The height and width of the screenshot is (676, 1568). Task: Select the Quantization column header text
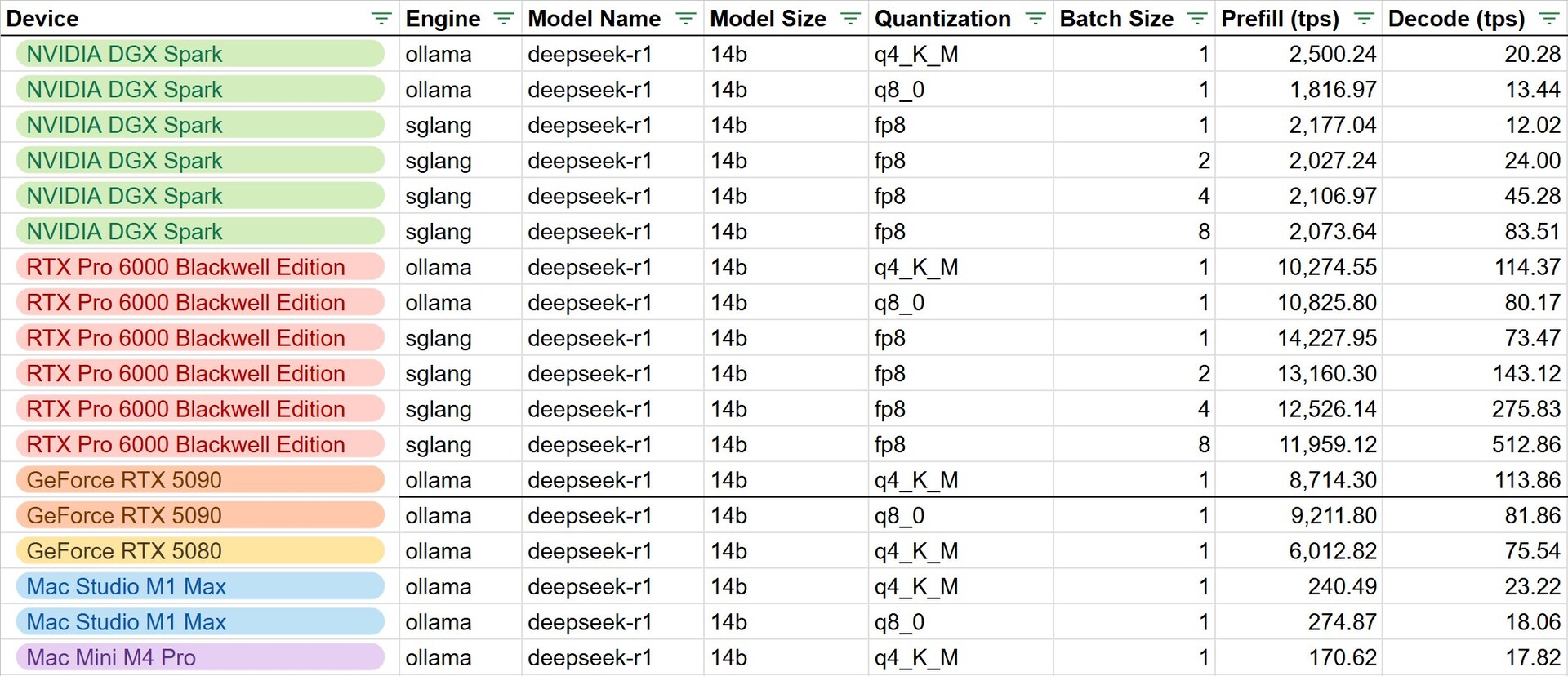[942, 19]
